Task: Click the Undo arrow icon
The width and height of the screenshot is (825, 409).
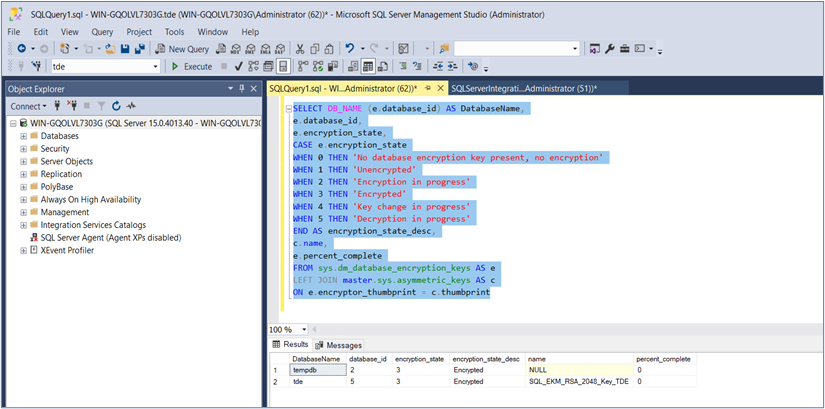Action: click(x=349, y=49)
